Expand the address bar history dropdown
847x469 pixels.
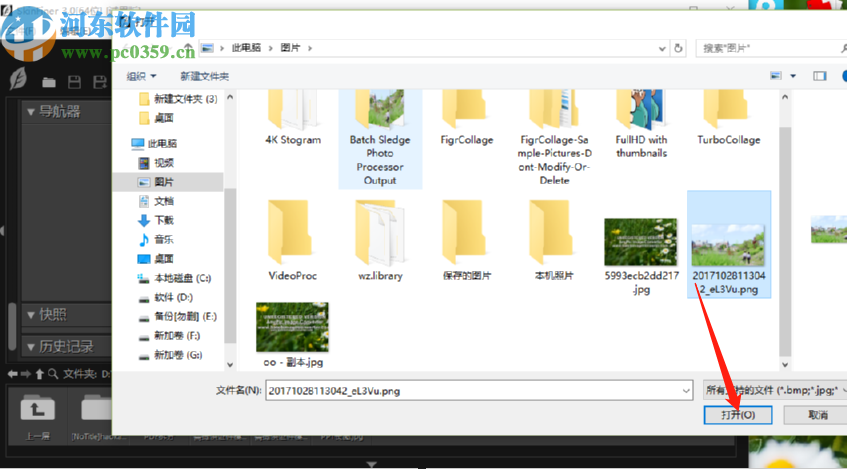[662, 48]
